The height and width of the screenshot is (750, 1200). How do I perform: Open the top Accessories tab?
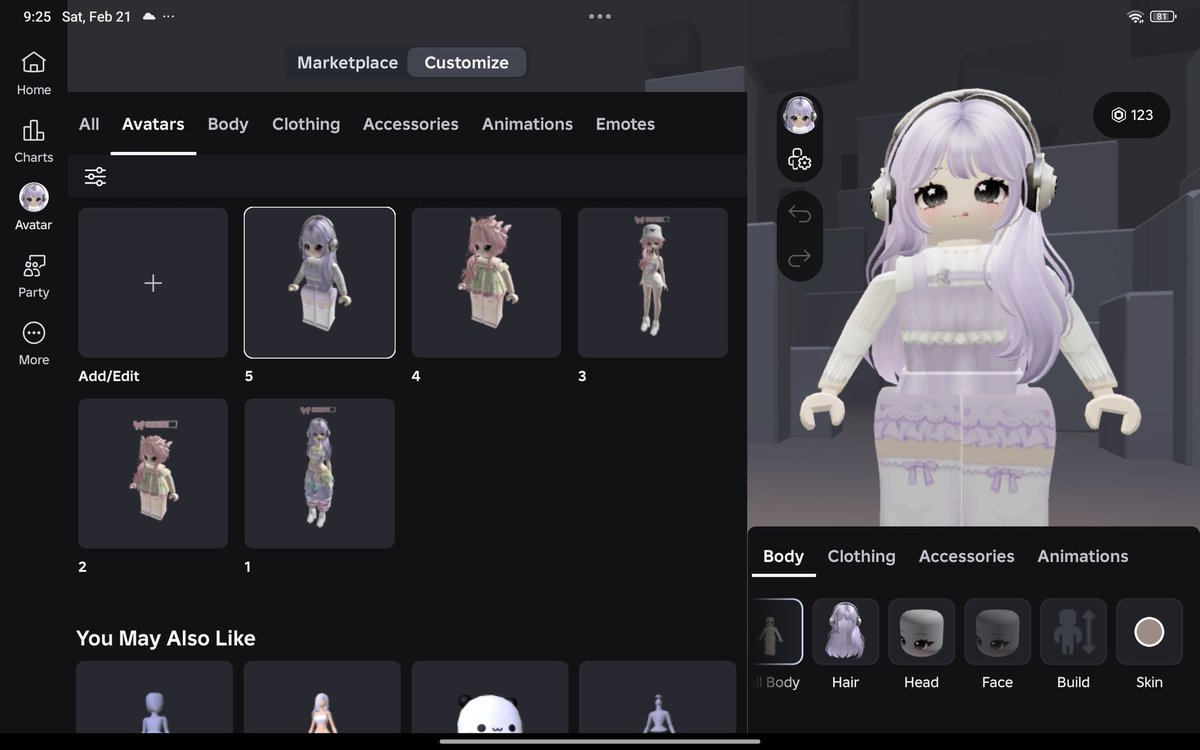pyautogui.click(x=411, y=124)
